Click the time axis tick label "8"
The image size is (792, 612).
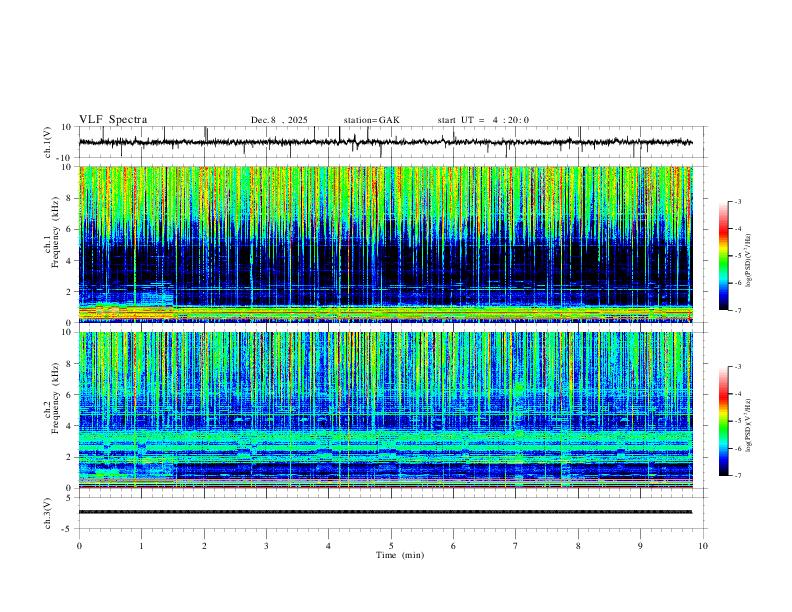click(x=578, y=546)
